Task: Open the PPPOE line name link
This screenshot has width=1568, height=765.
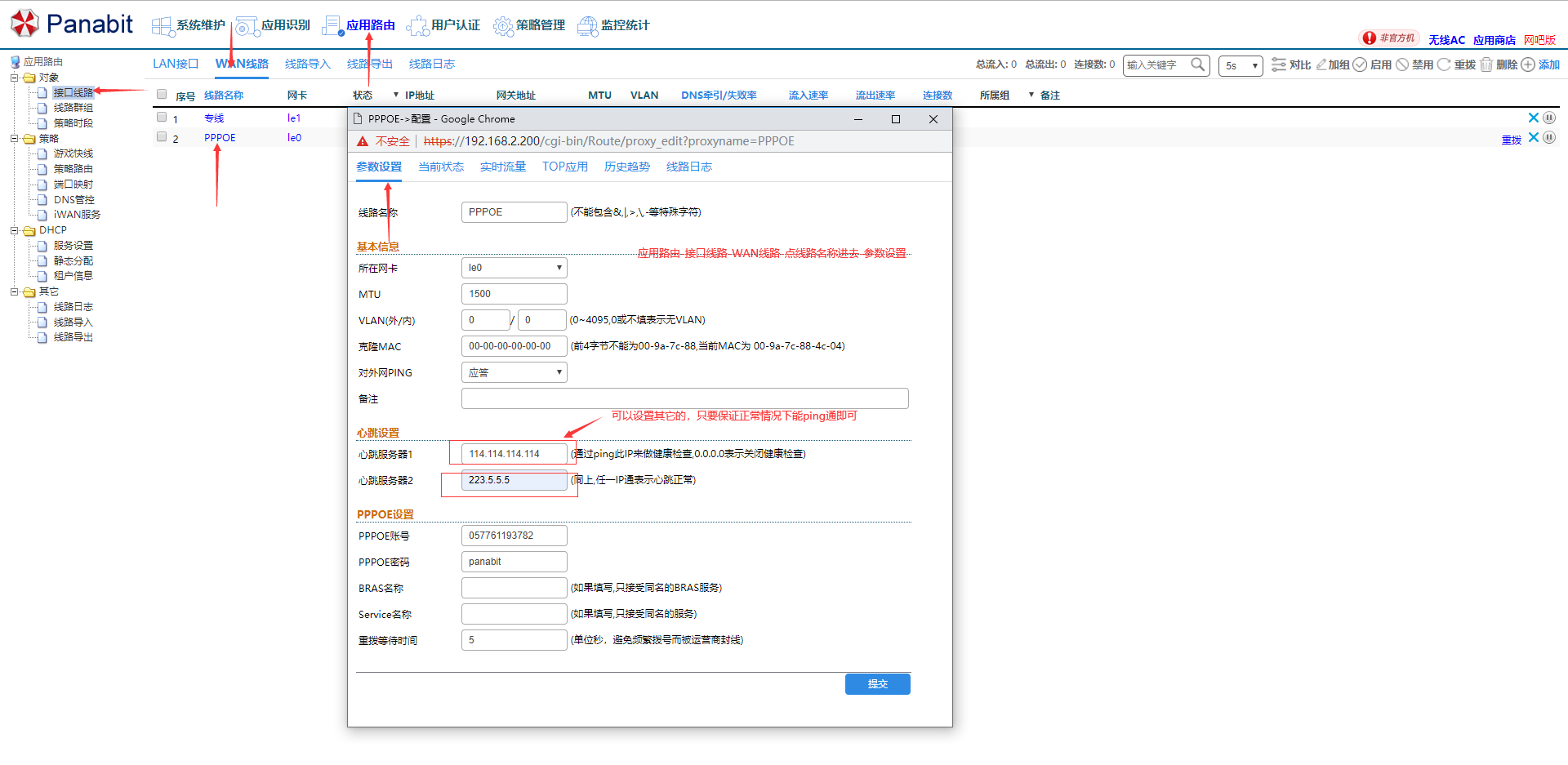Action: click(x=220, y=138)
